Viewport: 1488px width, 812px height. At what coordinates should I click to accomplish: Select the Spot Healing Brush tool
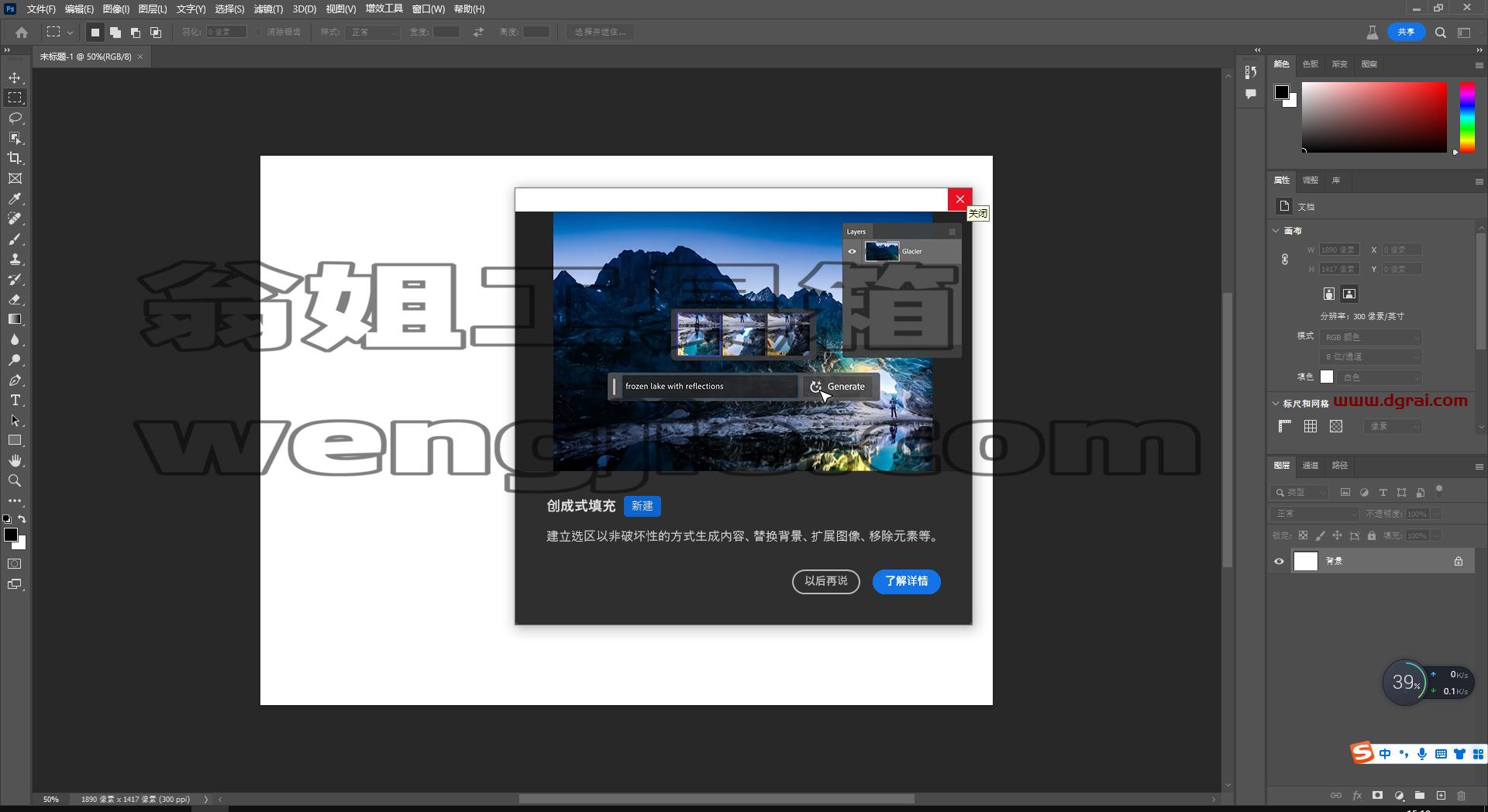point(15,218)
